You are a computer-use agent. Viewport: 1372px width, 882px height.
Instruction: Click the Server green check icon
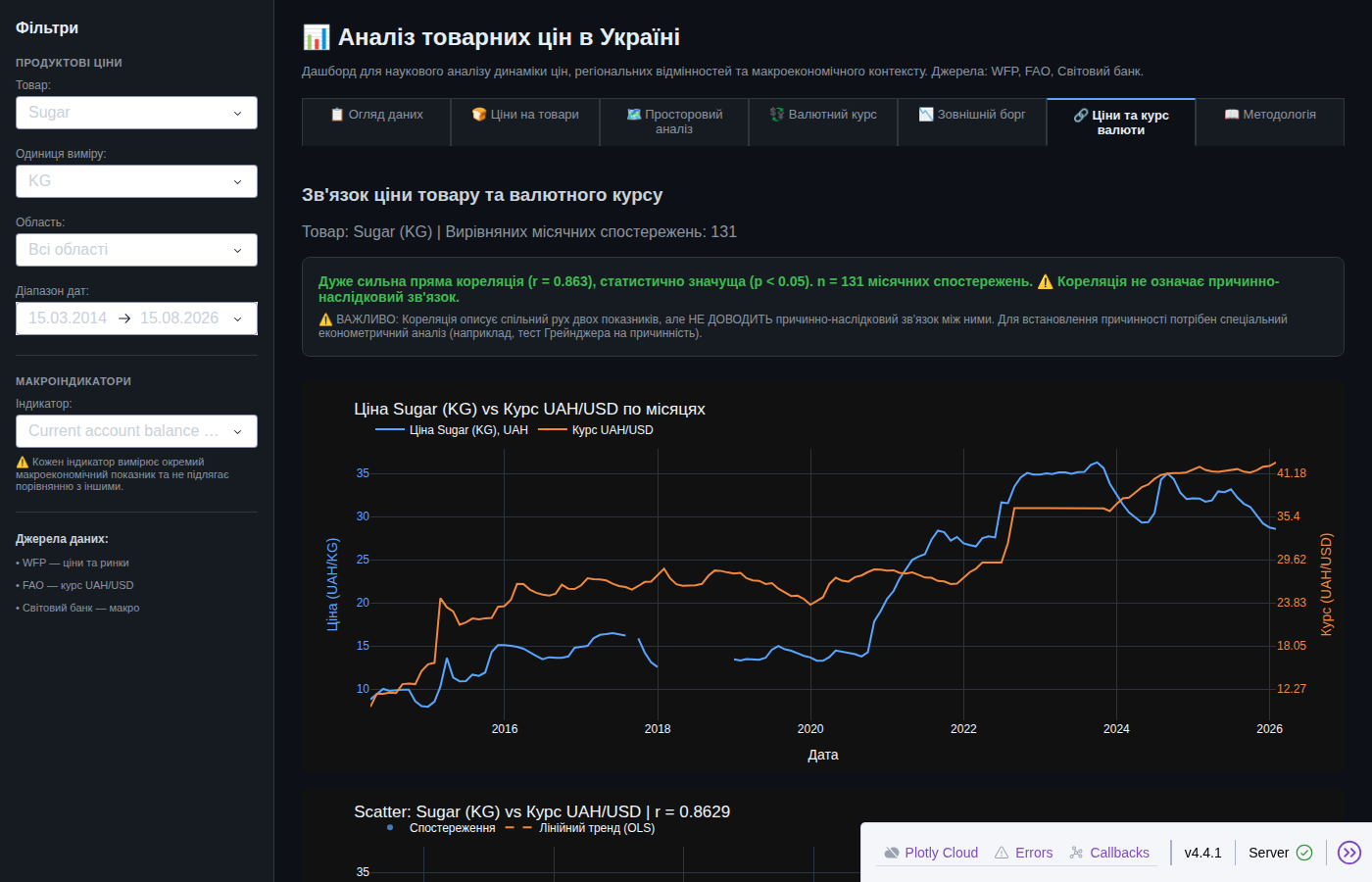click(x=1304, y=853)
